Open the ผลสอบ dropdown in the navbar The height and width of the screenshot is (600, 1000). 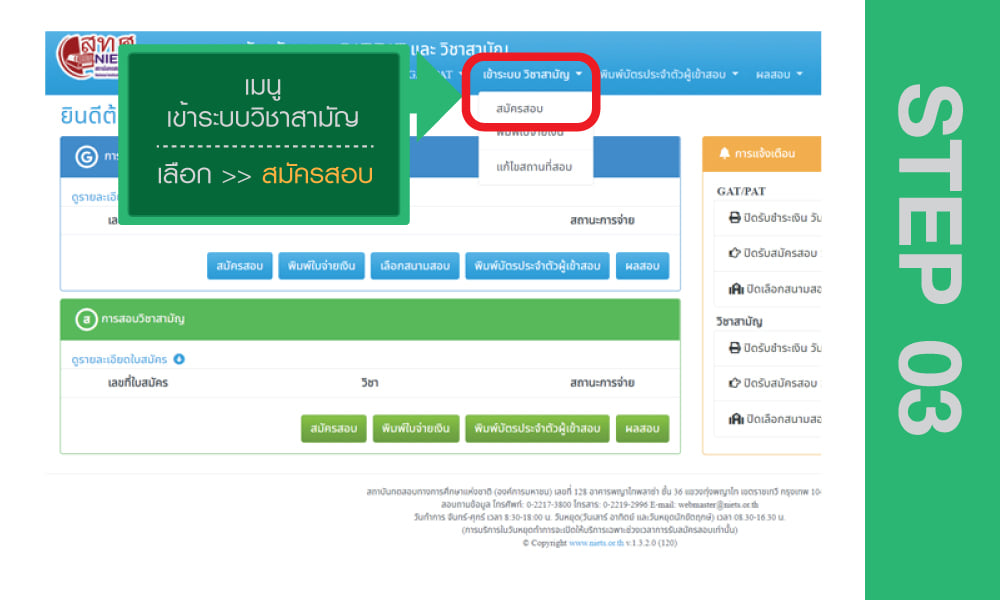tap(779, 75)
